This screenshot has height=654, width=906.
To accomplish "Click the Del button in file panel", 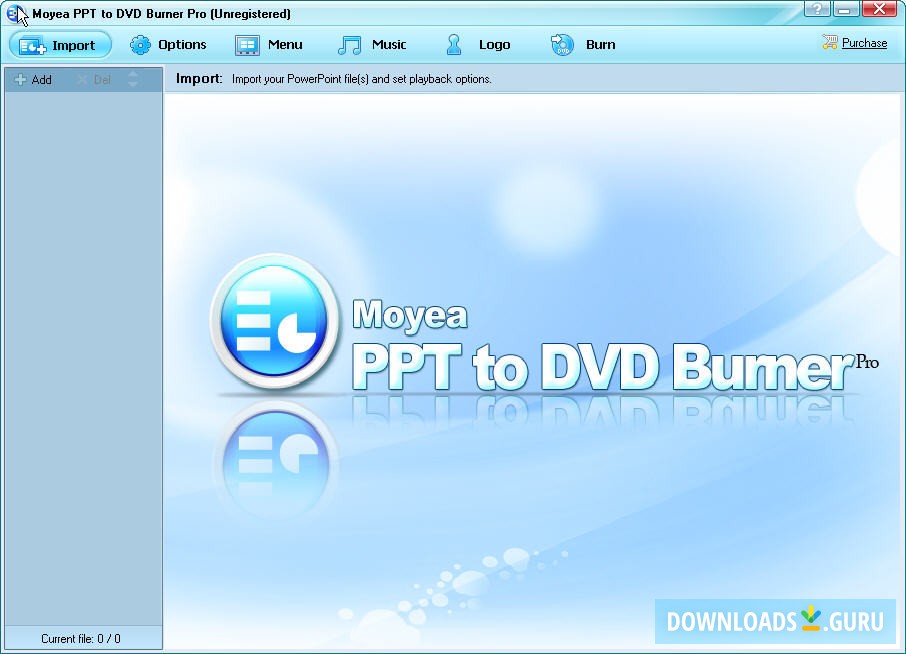I will coord(95,80).
